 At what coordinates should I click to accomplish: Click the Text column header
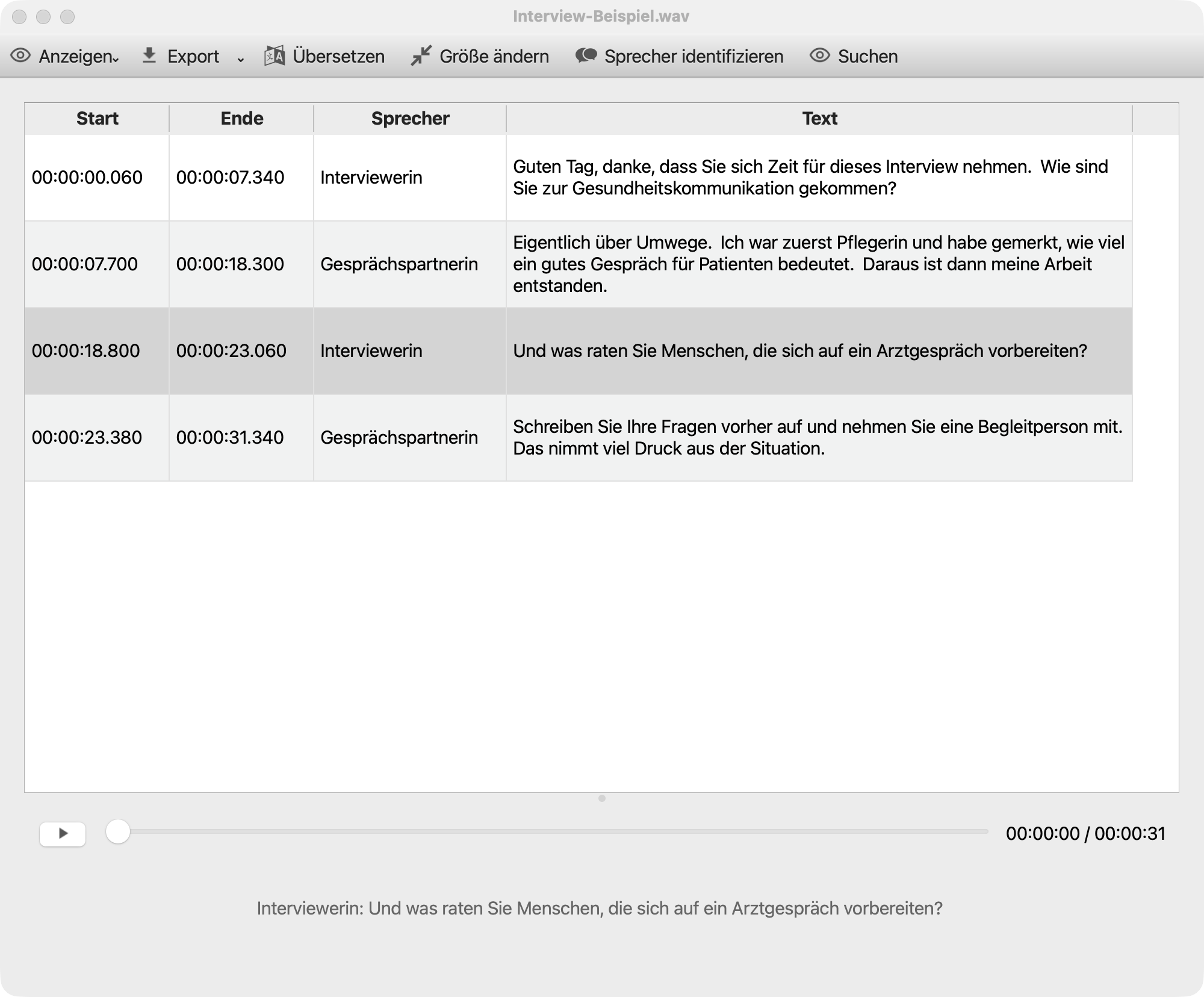(819, 119)
